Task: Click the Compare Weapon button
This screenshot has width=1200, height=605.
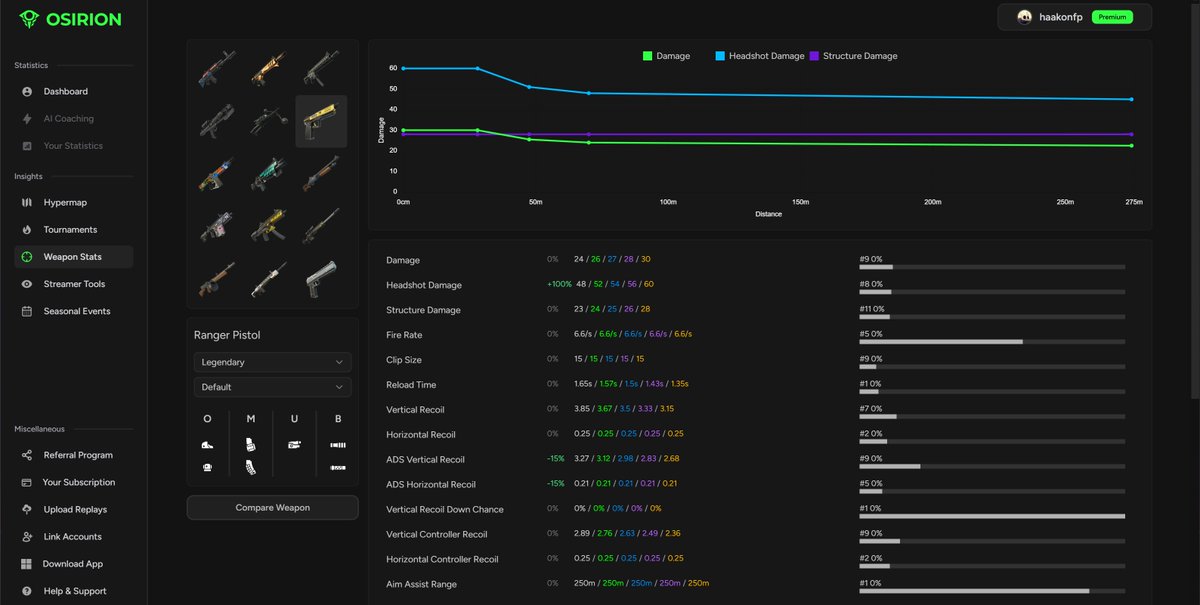Action: [272, 507]
